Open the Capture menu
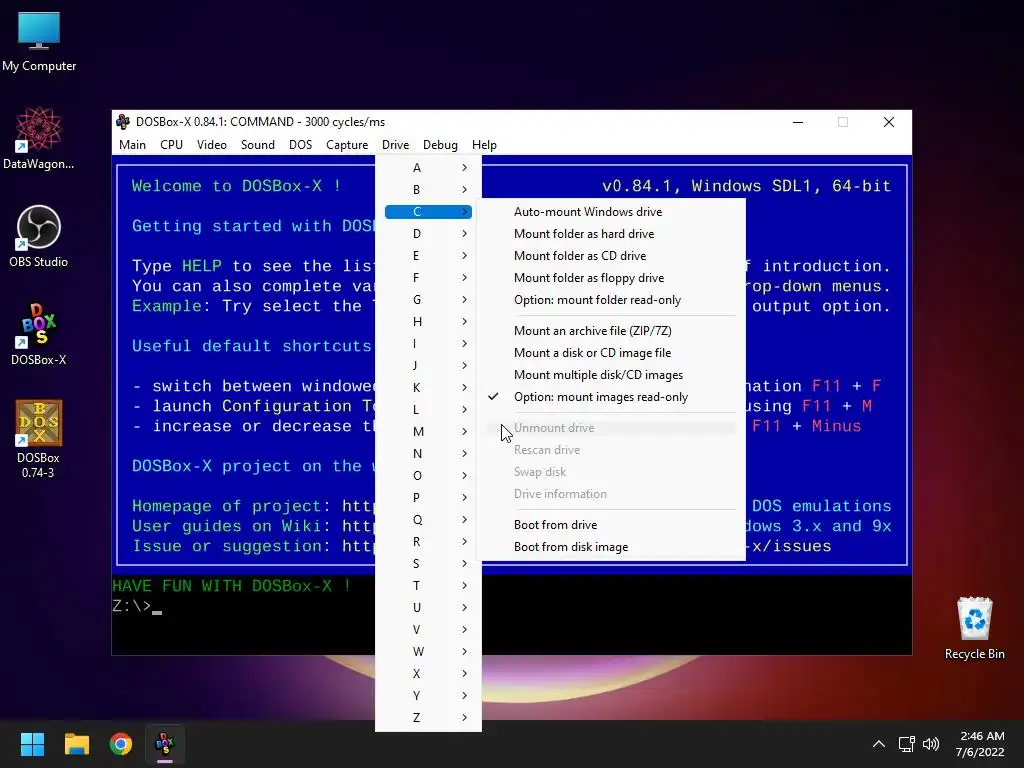 click(347, 145)
